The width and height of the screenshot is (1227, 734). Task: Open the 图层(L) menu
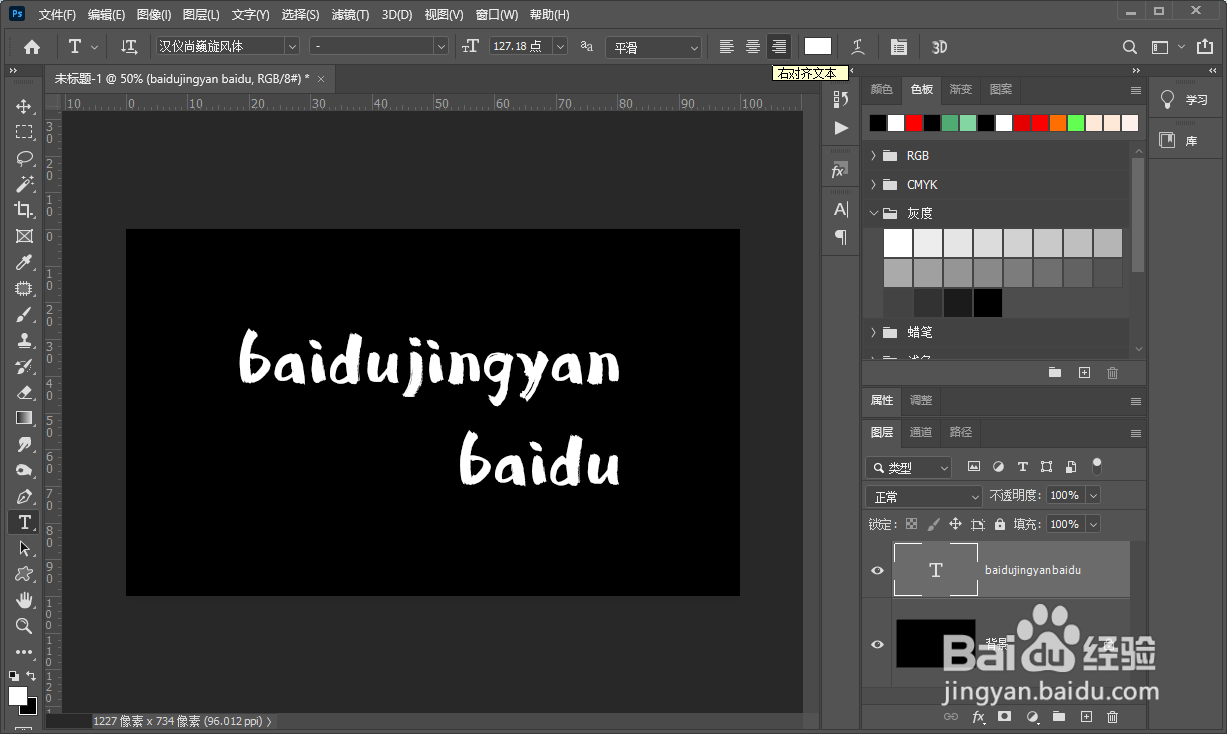201,15
